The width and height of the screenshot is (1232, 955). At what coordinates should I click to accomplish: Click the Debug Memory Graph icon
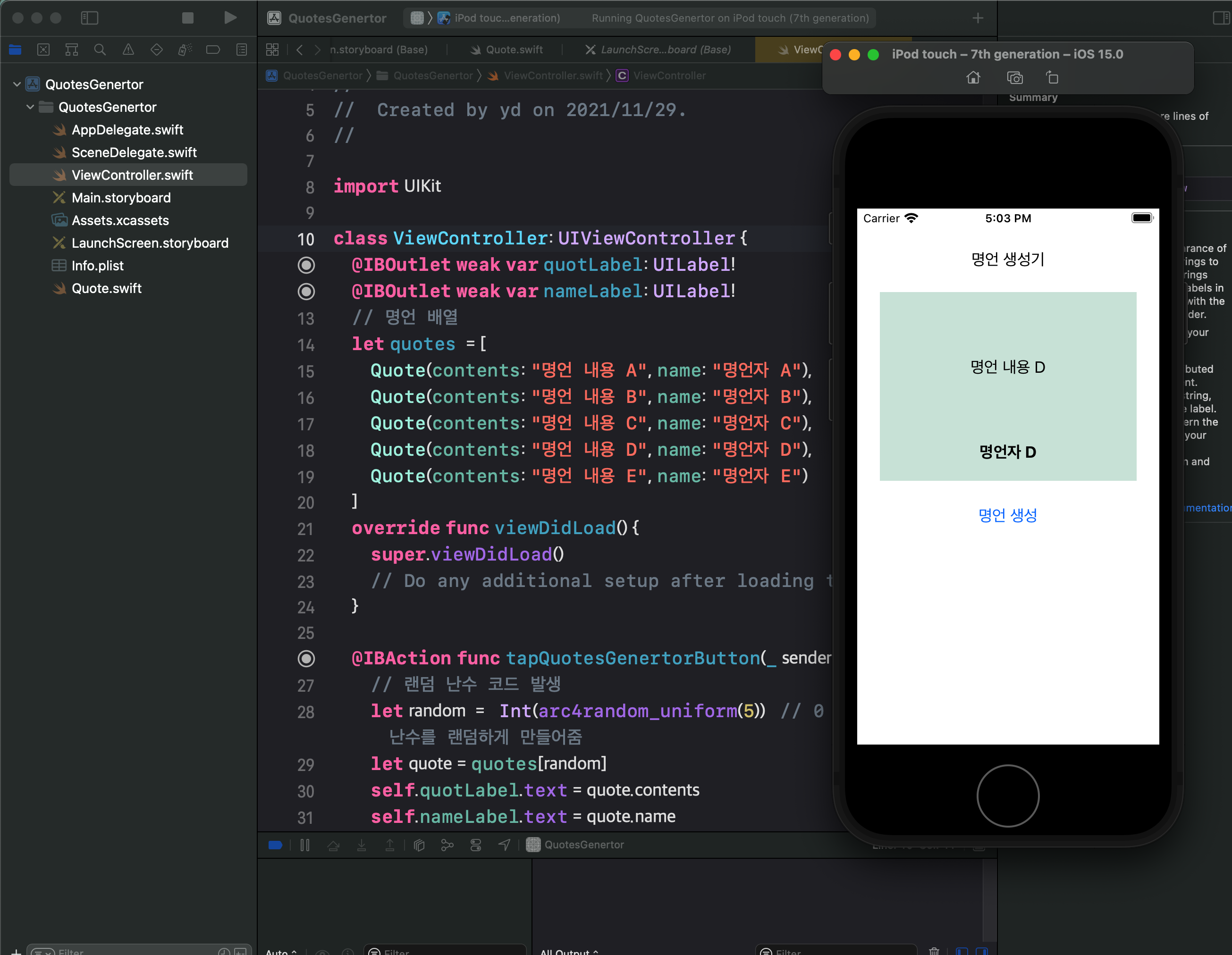(x=447, y=845)
